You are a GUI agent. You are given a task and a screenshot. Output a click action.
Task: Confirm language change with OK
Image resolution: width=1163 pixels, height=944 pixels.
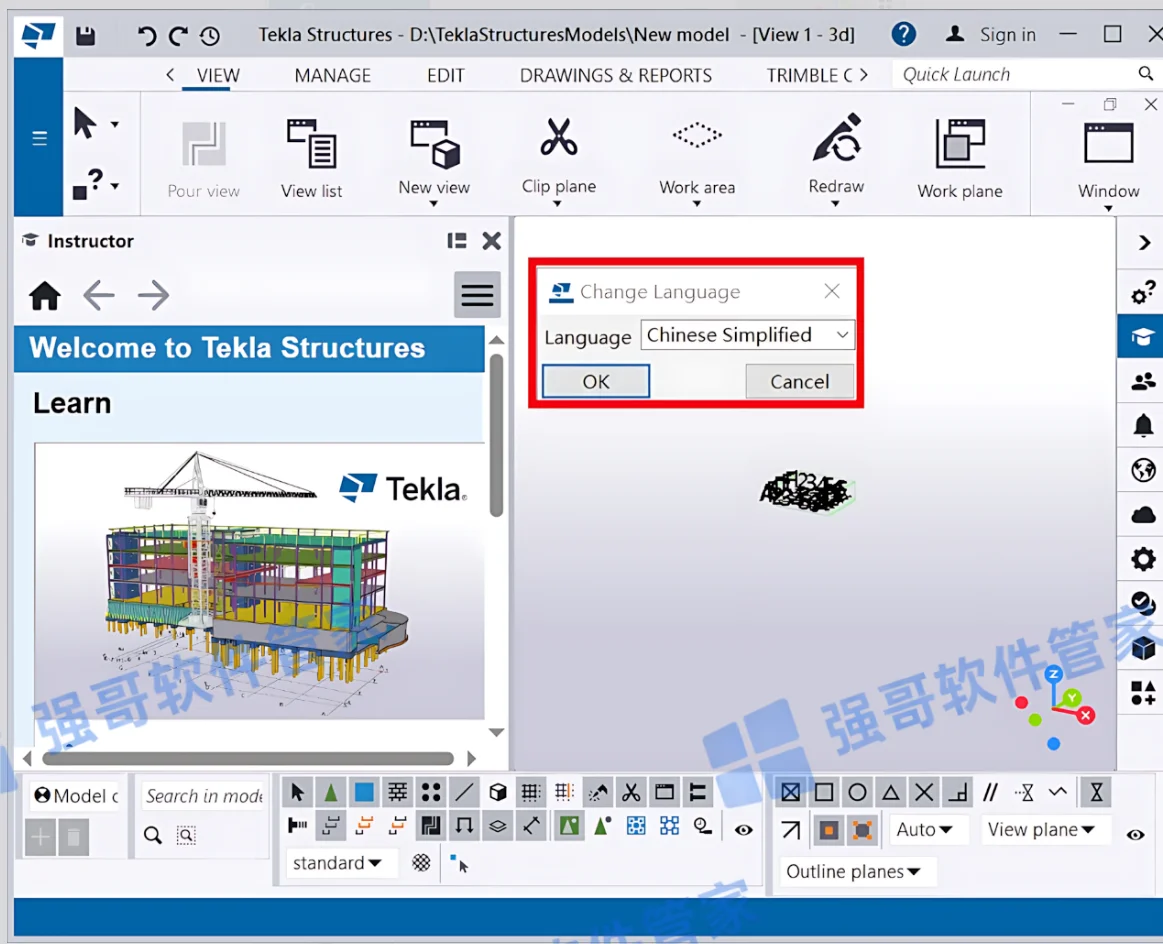[x=596, y=381]
